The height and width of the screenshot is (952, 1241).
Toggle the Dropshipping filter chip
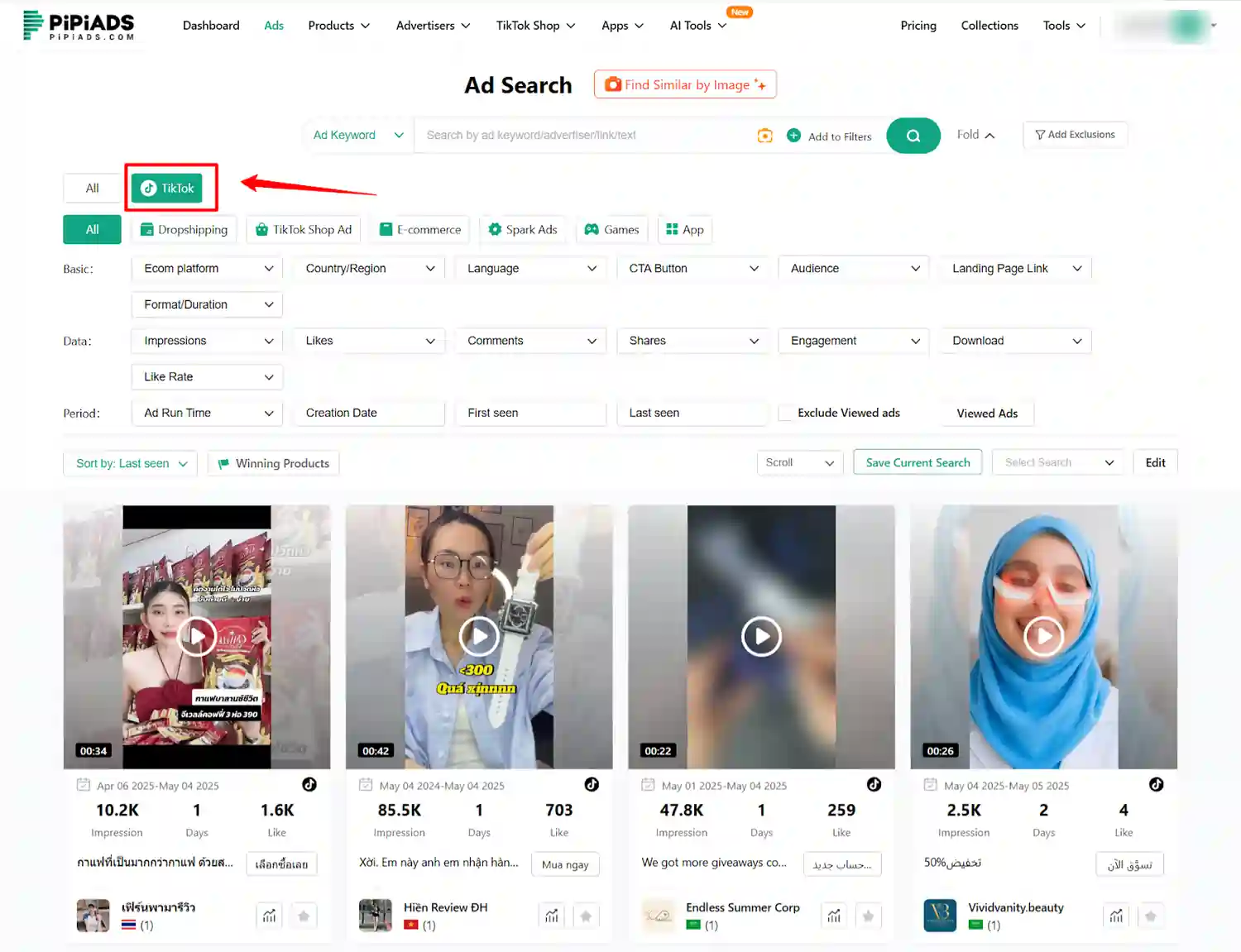click(x=183, y=229)
